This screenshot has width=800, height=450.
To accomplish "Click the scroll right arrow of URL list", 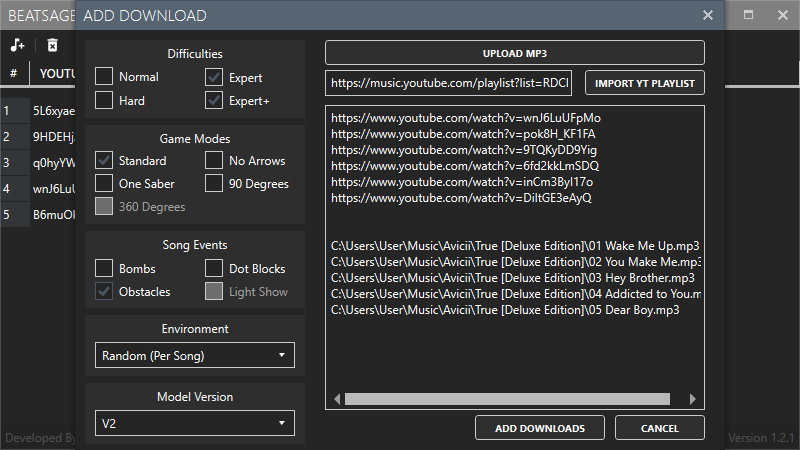I will pos(692,398).
